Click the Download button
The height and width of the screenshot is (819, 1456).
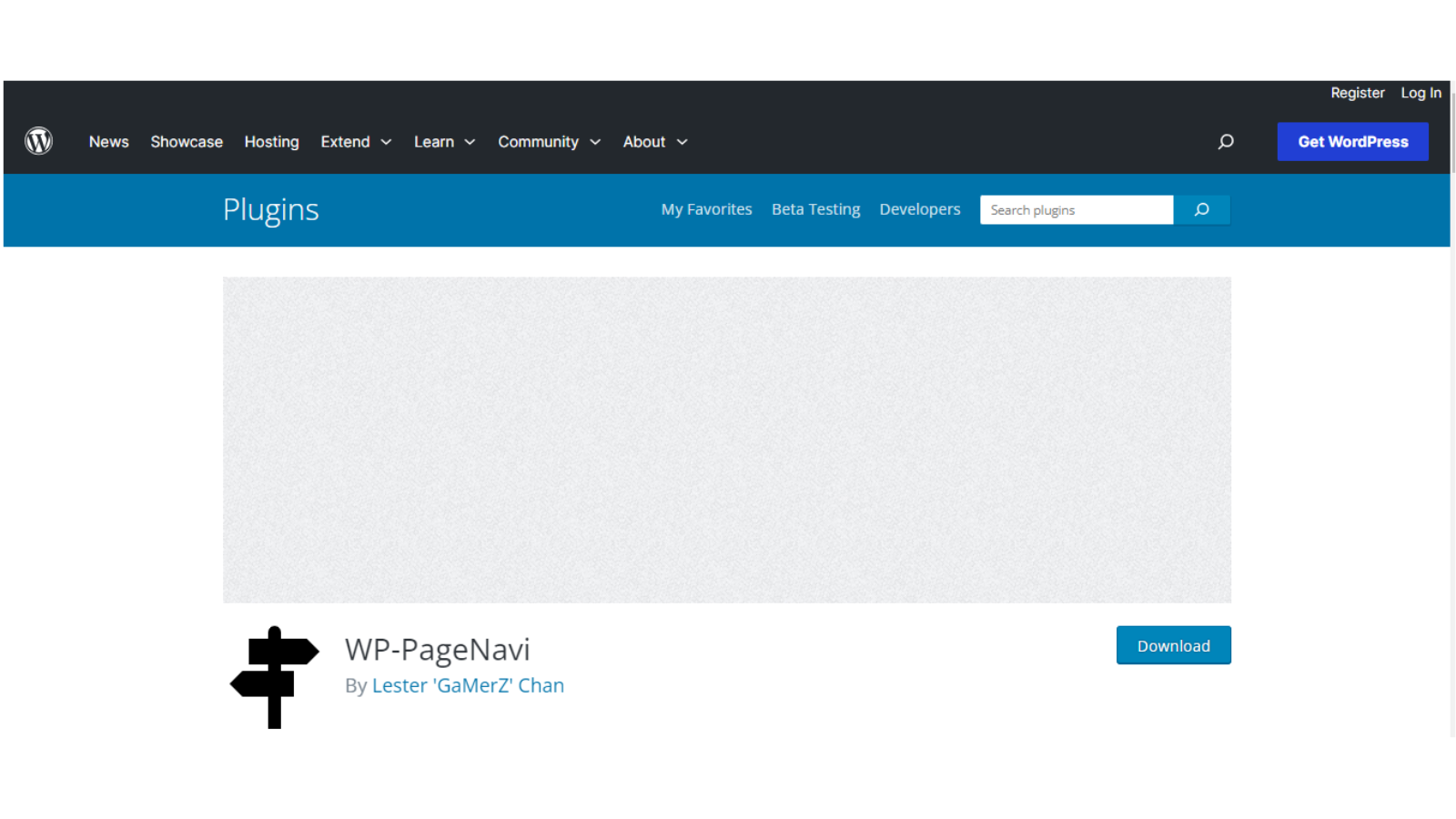pyautogui.click(x=1173, y=645)
